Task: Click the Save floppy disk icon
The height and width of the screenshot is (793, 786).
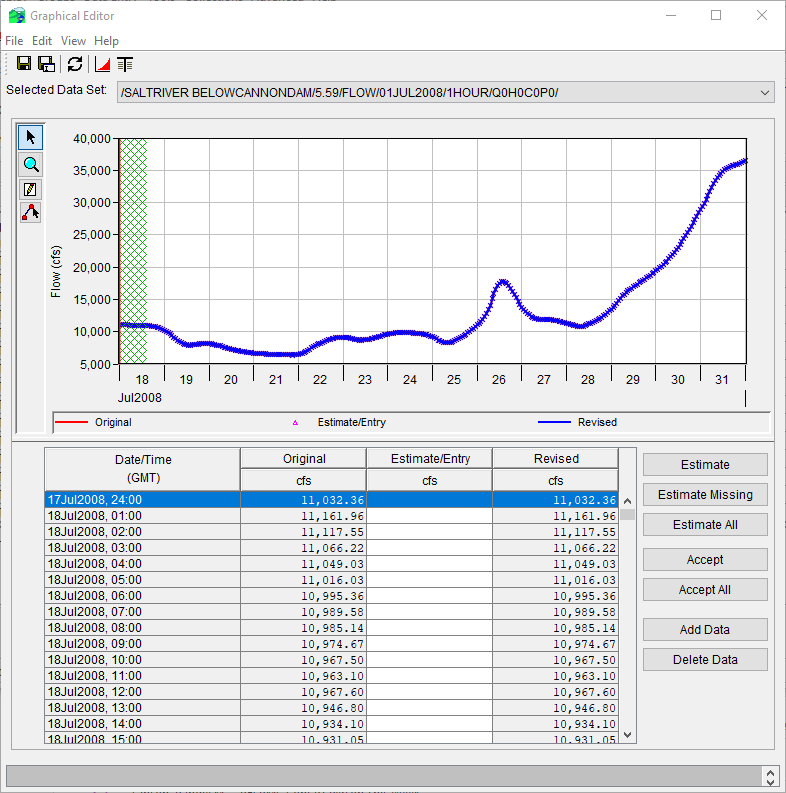Action: coord(23,64)
